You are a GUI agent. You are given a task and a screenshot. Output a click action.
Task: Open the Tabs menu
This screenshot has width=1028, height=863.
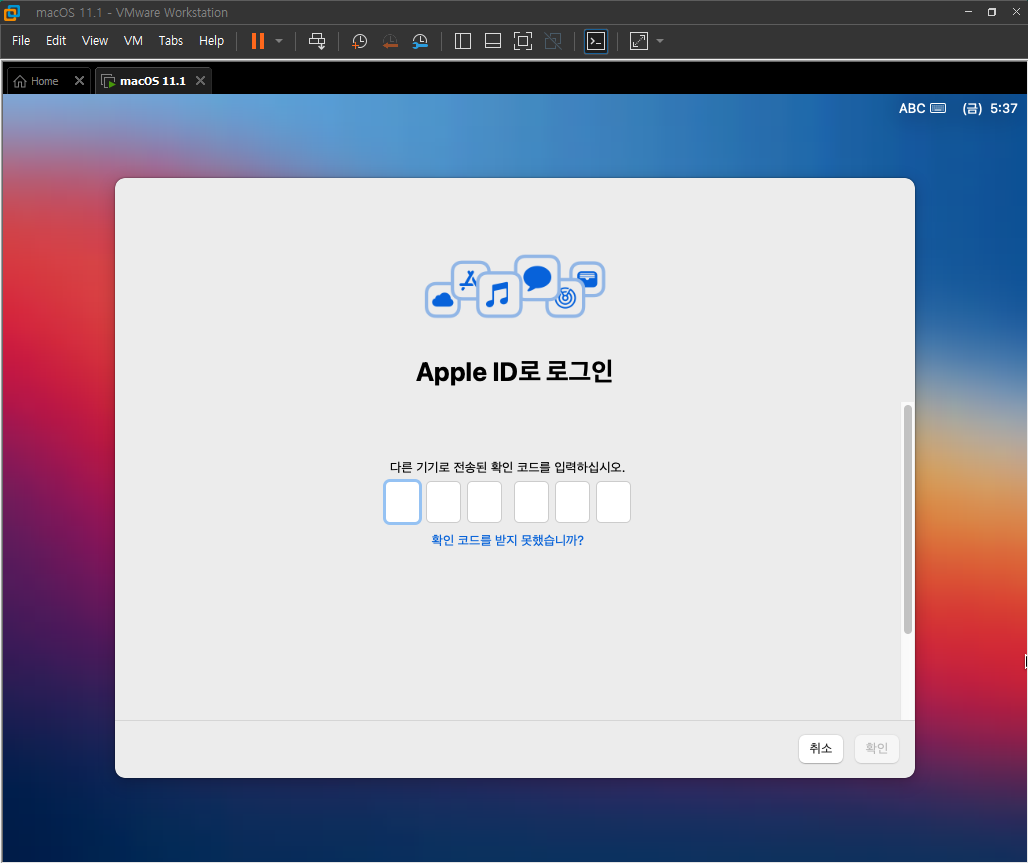click(x=170, y=41)
